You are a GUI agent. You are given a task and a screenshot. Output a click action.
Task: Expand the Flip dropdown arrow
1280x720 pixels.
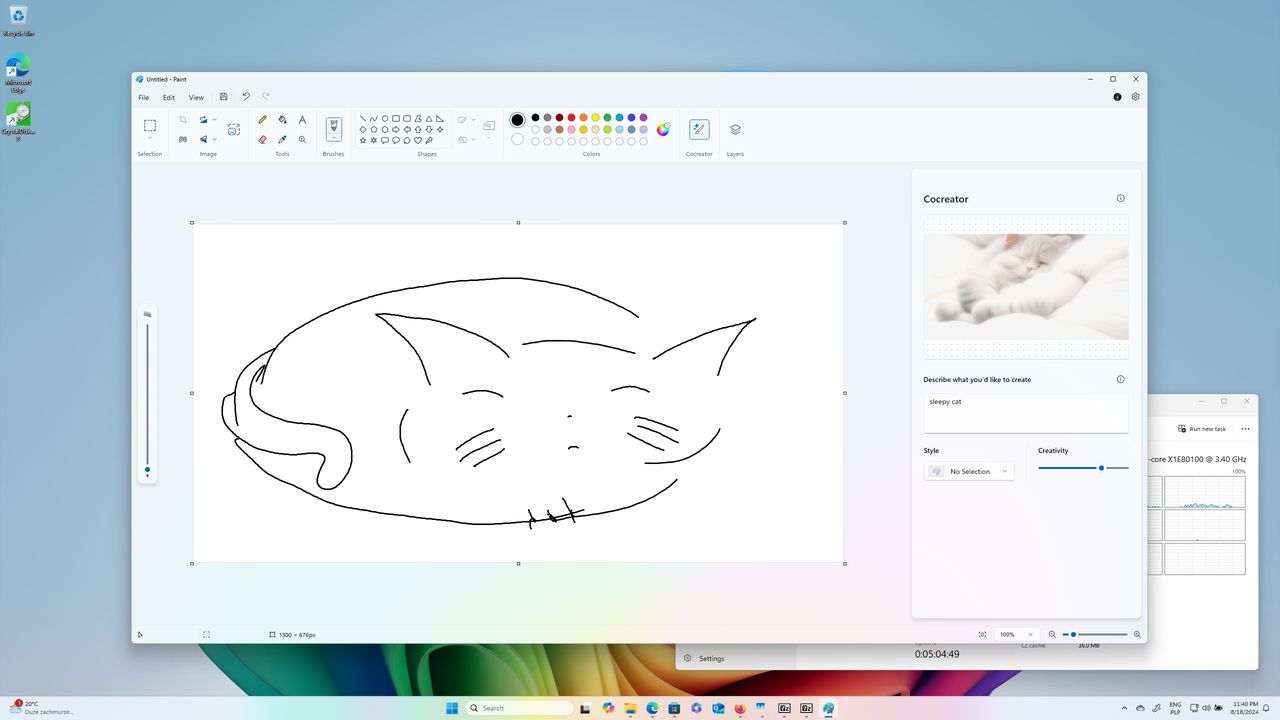click(214, 140)
